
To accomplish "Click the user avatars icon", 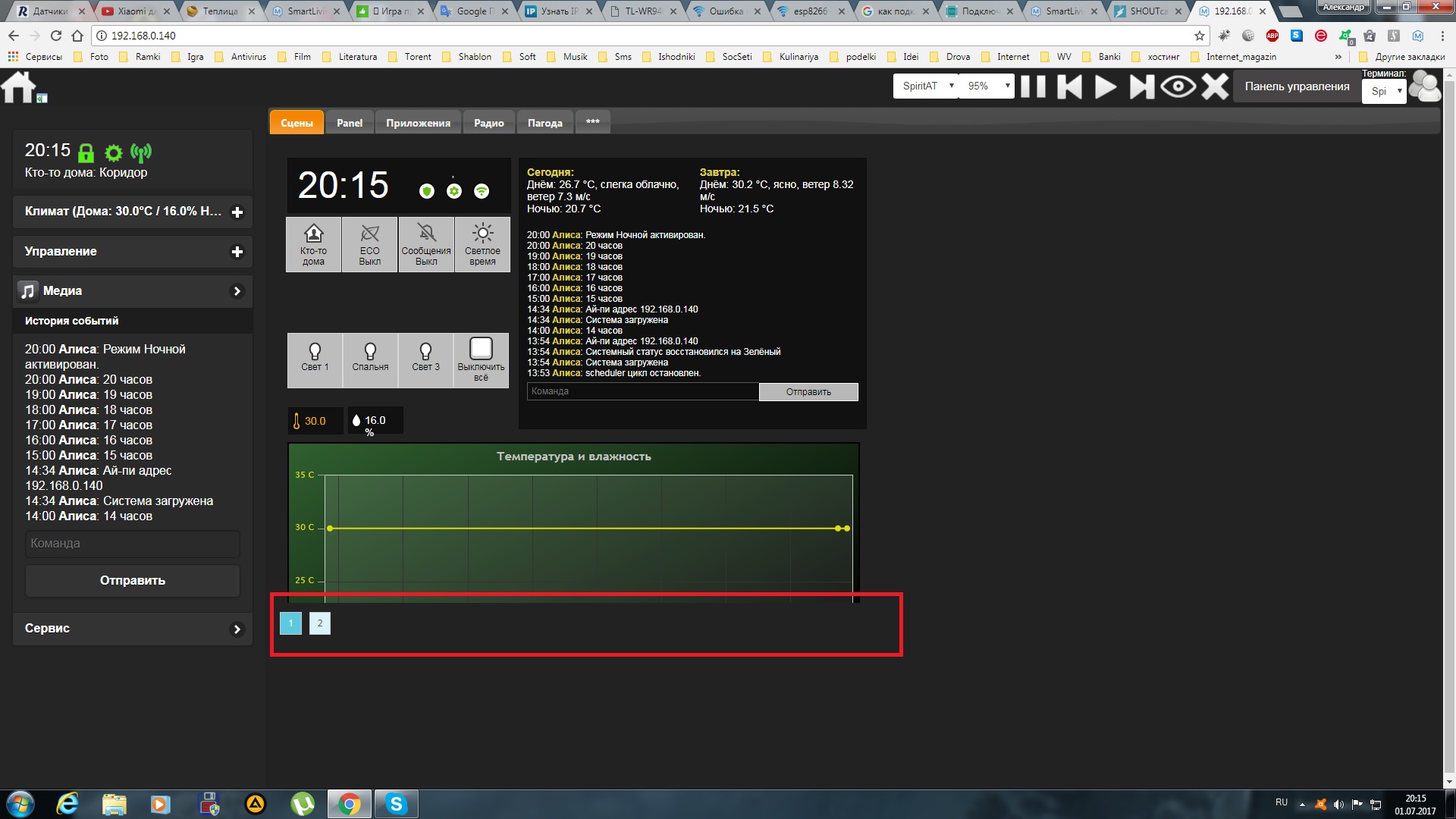I will (1424, 87).
